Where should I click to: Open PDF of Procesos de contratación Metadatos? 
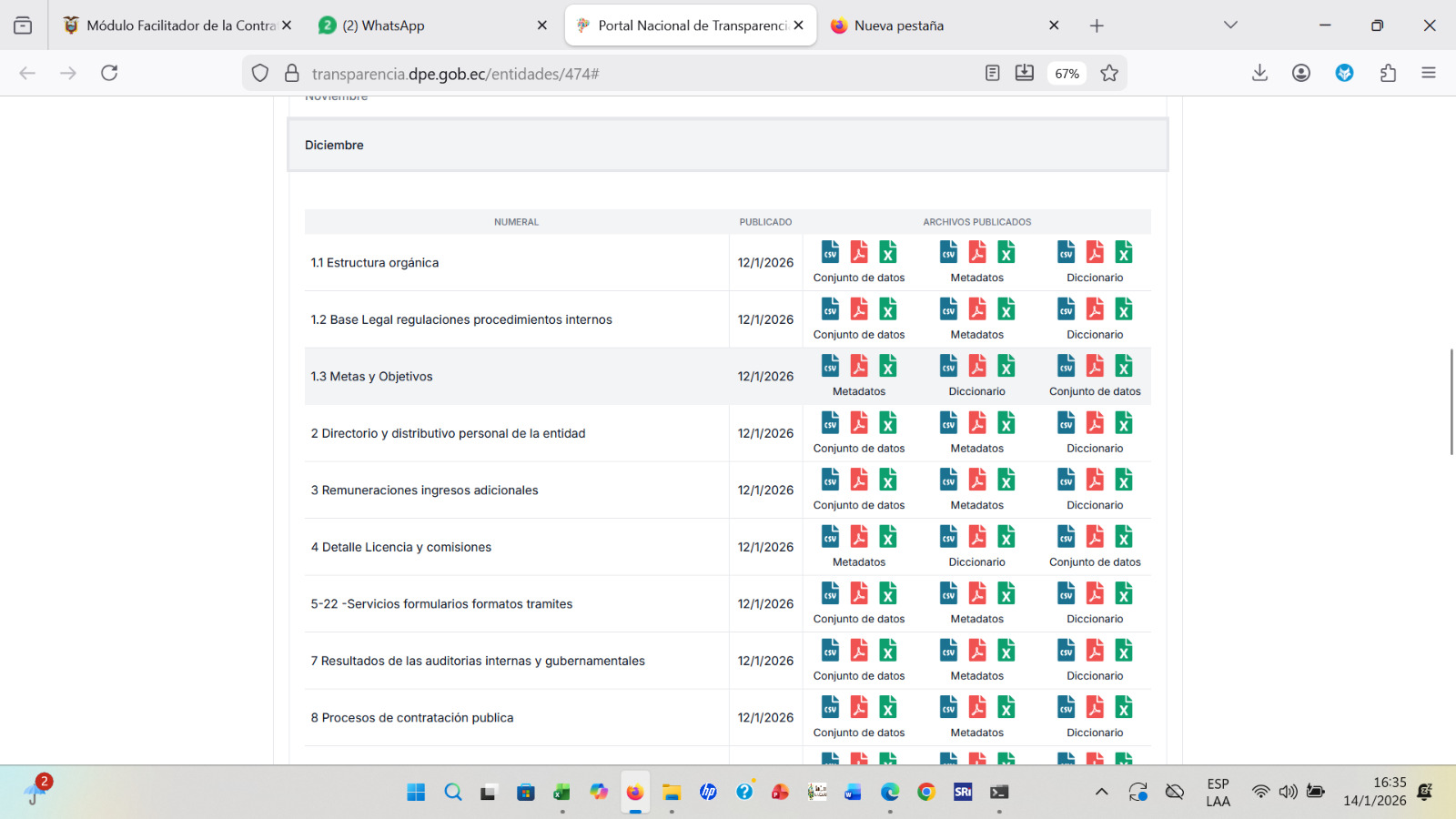tap(977, 707)
